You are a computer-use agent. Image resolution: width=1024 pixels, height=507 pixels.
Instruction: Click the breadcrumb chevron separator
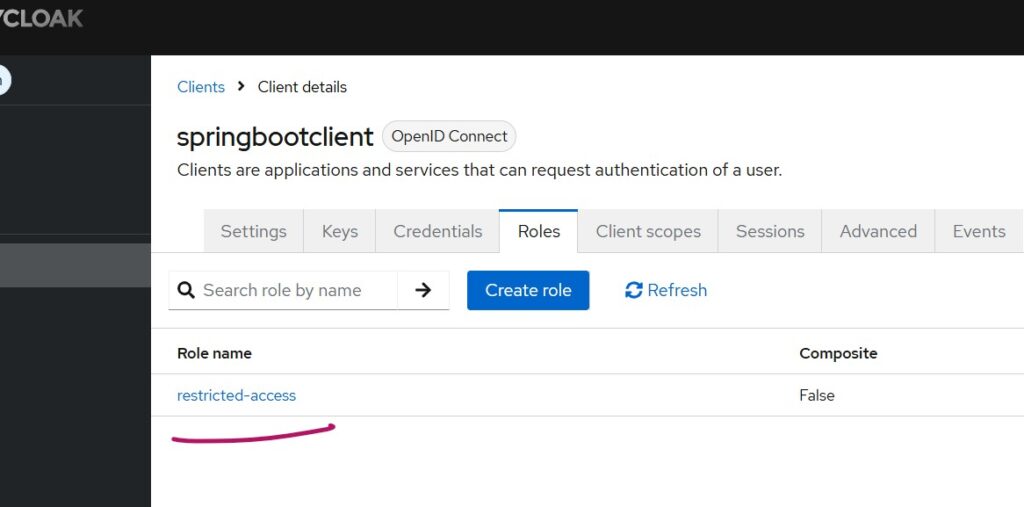coord(241,87)
